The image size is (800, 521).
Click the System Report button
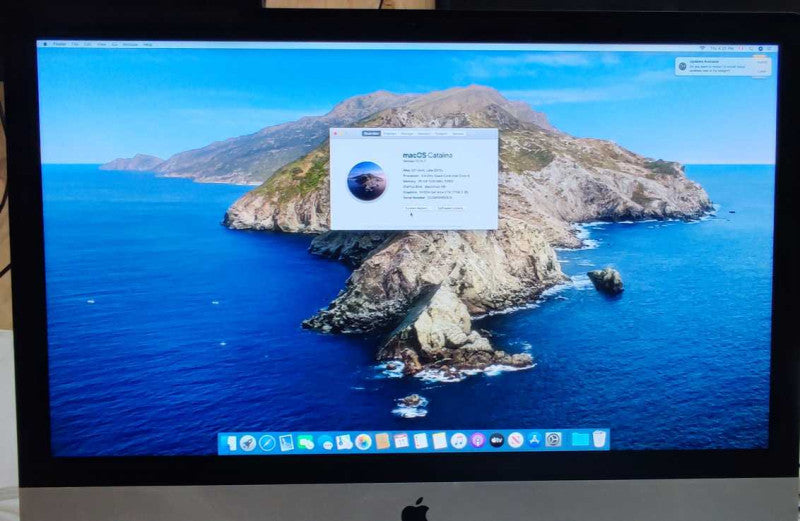(416, 208)
